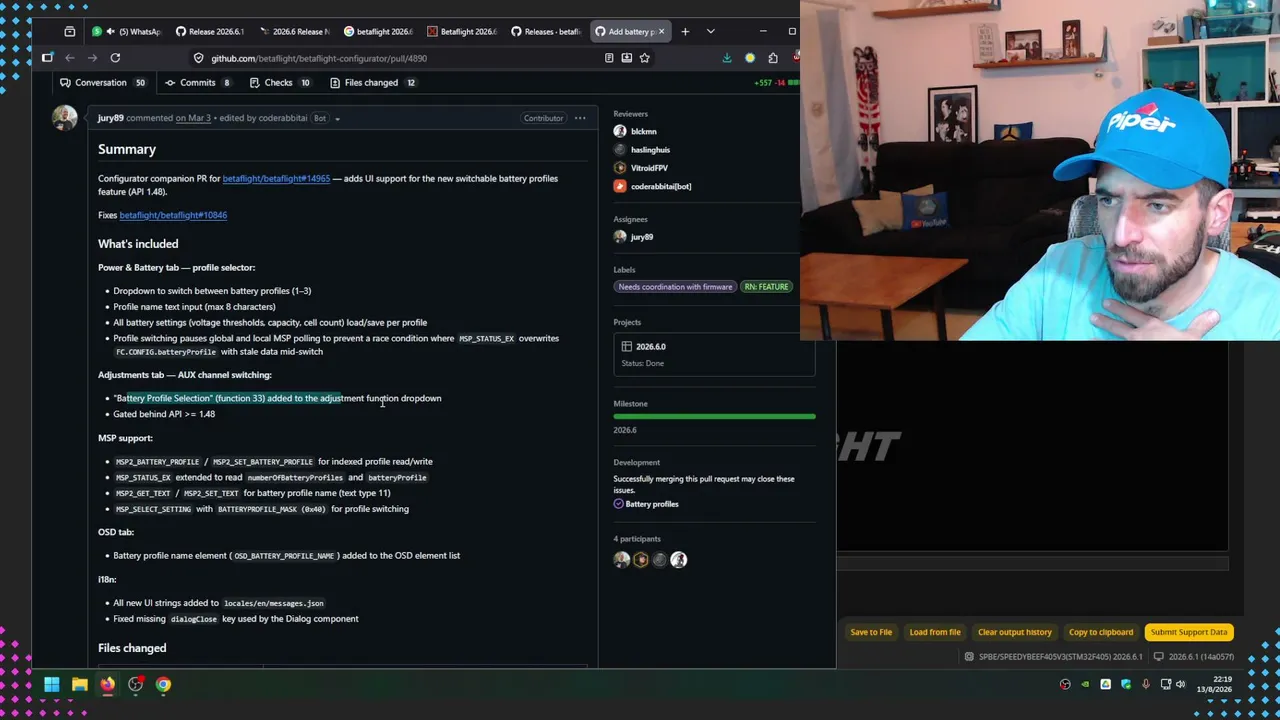Open the 2026.6.0 project link
The width and height of the screenshot is (1280, 720).
[x=651, y=346]
